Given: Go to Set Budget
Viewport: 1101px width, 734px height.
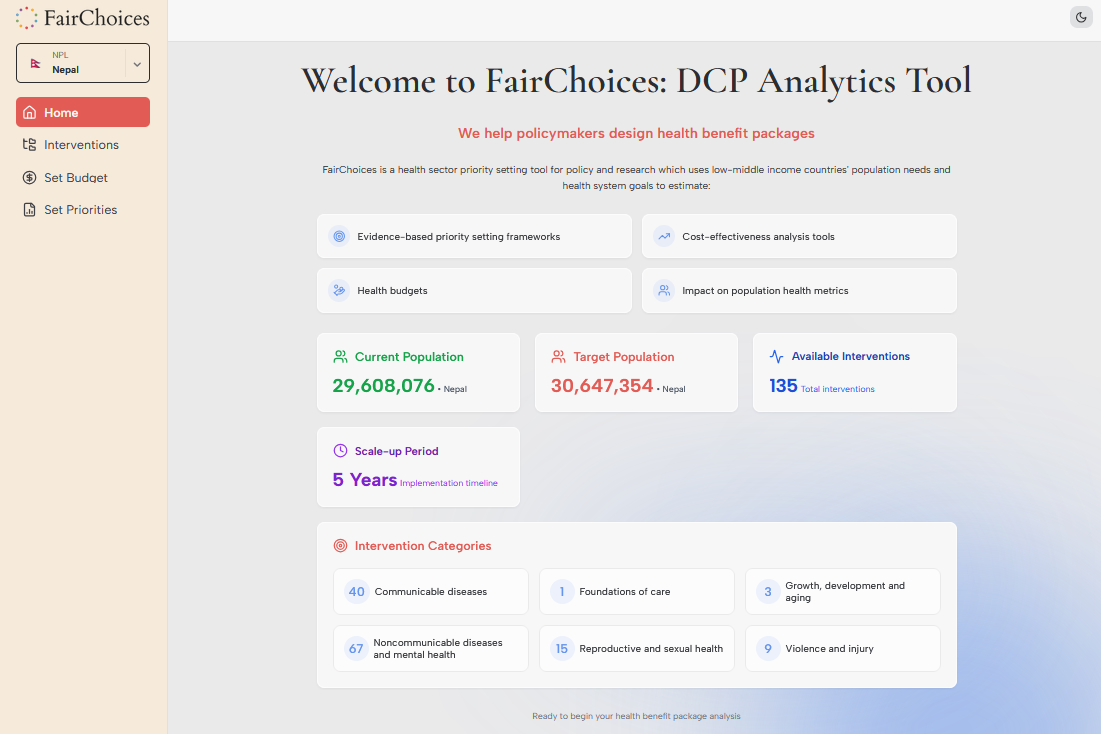Looking at the screenshot, I should [x=82, y=177].
